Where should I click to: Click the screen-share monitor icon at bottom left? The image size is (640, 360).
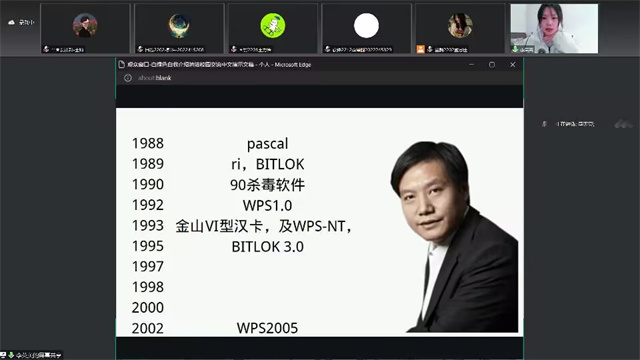click(3, 355)
